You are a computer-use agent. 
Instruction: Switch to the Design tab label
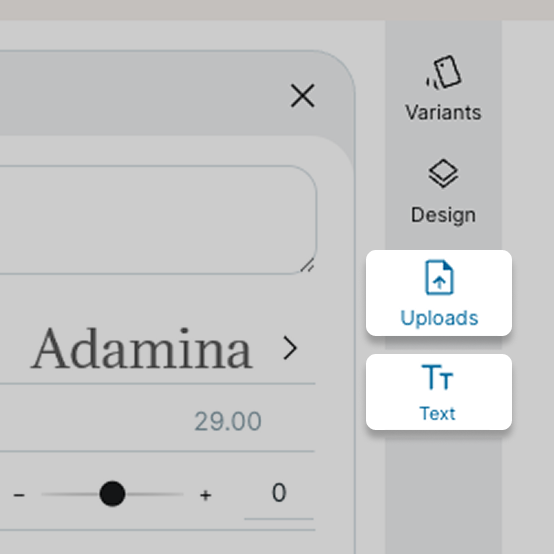[x=443, y=215]
